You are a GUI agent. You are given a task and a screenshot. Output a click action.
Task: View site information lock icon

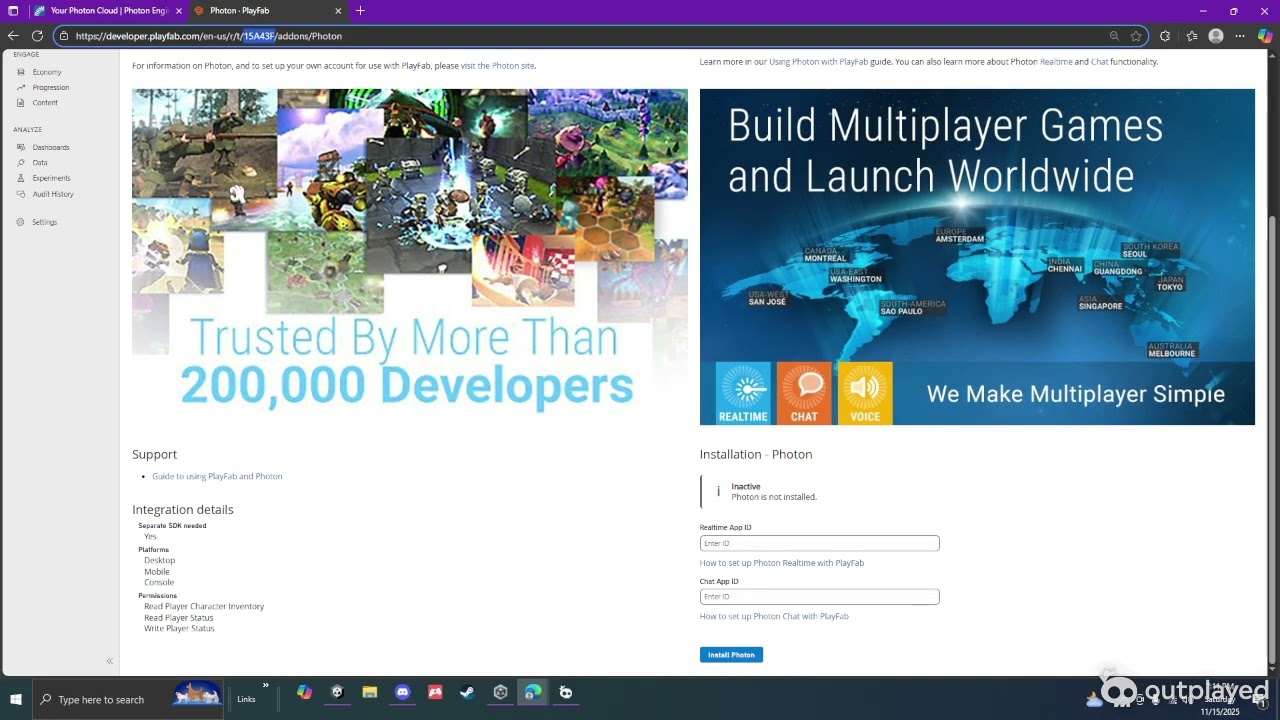click(x=64, y=36)
